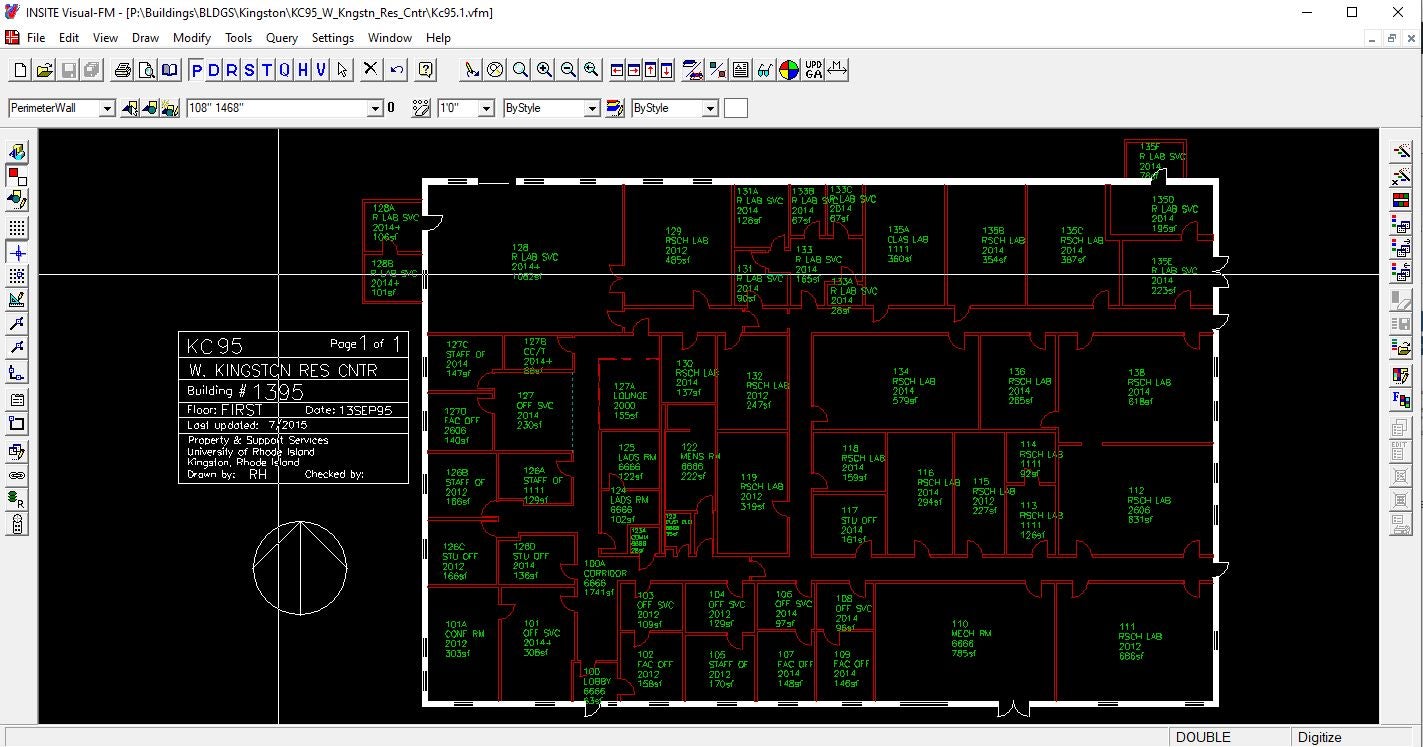Open the Query menu

click(x=281, y=38)
